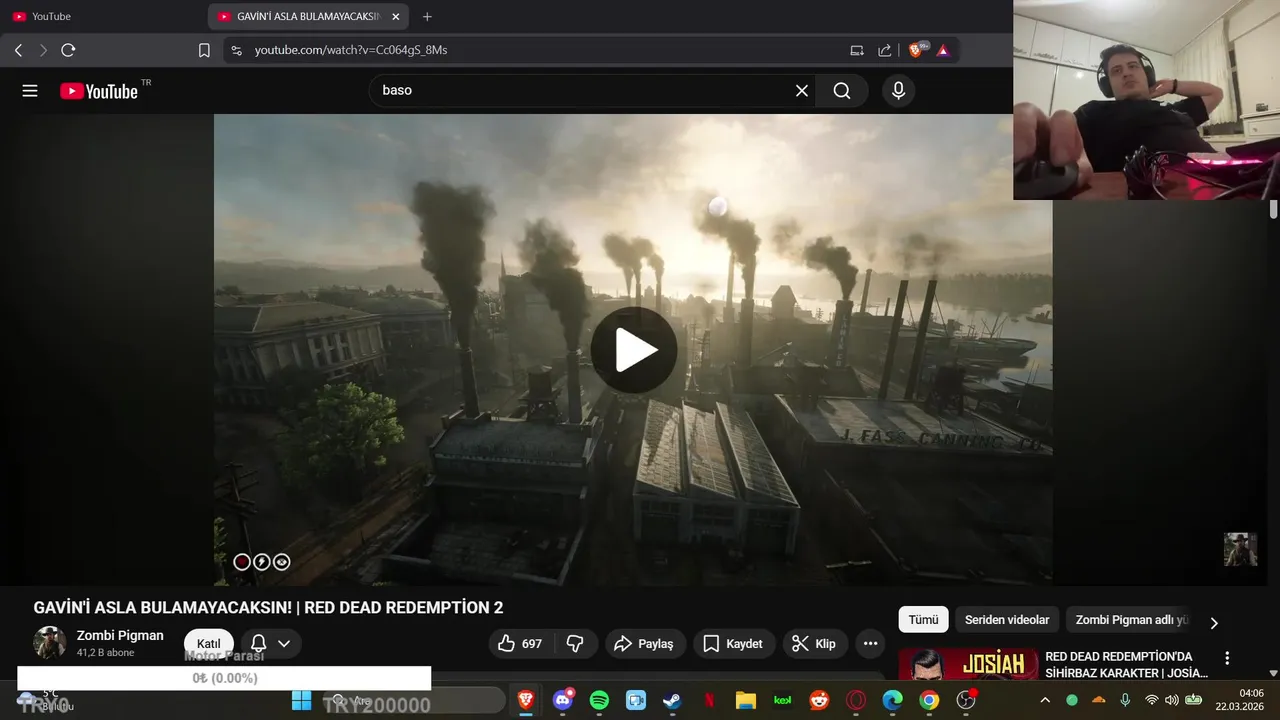Open site settings icon in address bar
This screenshot has width=1280, height=720.
(236, 50)
